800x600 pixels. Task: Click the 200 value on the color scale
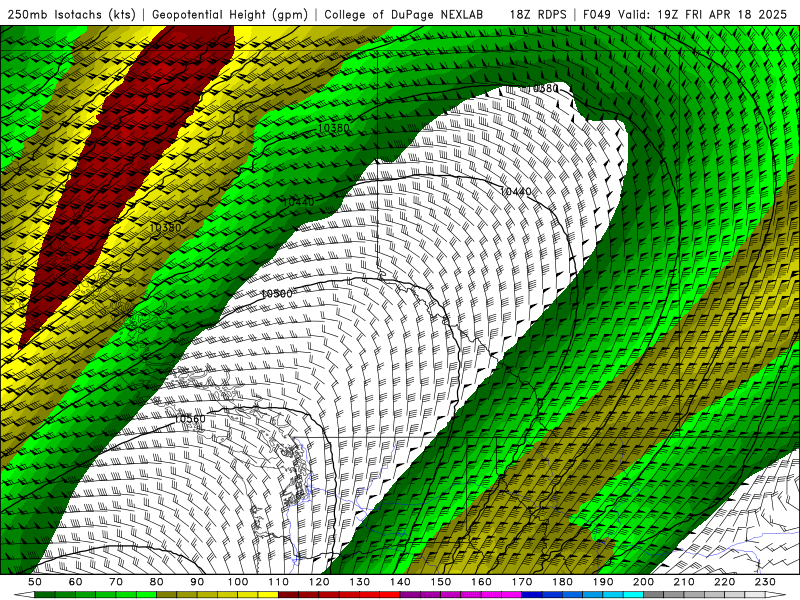[x=644, y=582]
